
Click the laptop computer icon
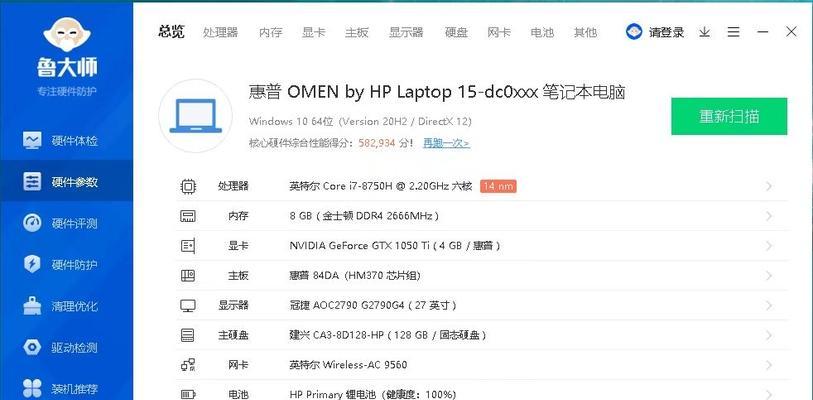coord(195,116)
